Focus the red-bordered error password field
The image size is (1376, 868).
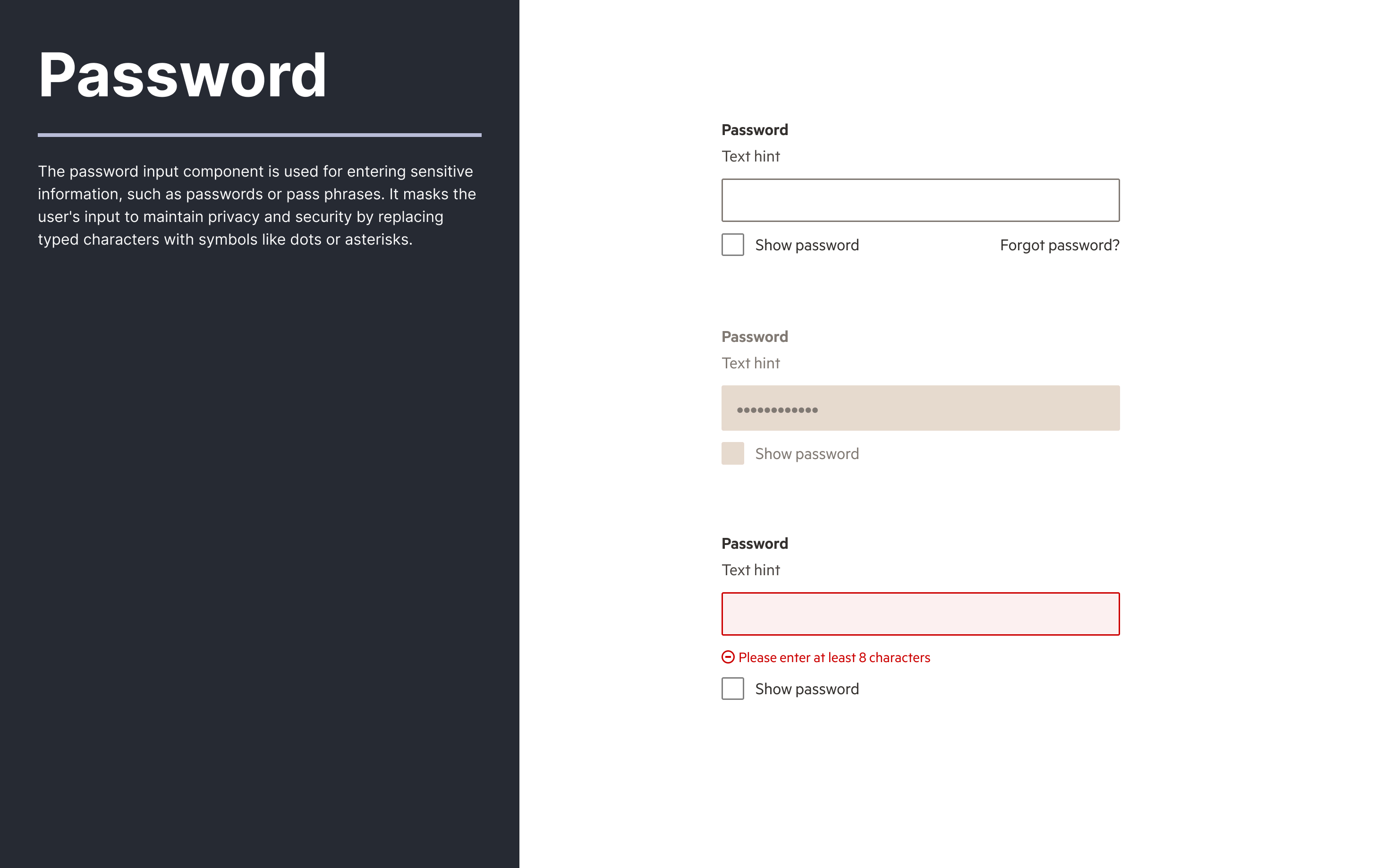(x=920, y=614)
